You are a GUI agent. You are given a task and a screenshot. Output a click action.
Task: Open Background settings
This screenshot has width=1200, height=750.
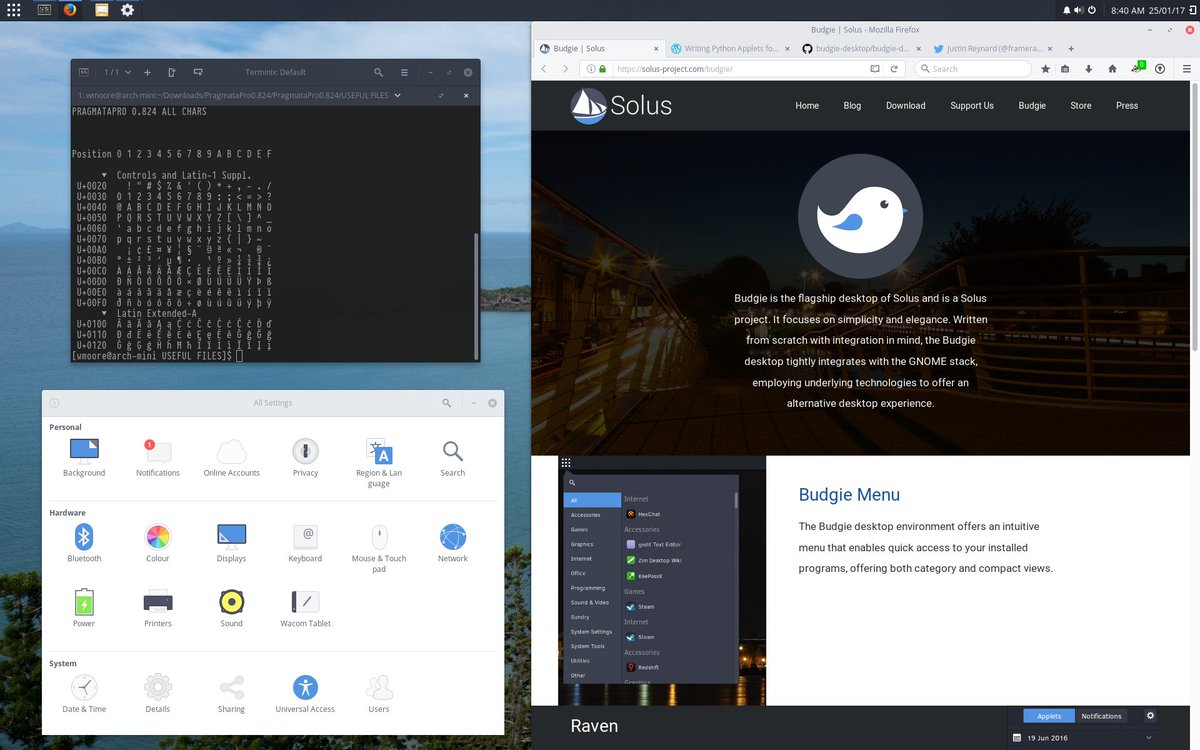84,458
